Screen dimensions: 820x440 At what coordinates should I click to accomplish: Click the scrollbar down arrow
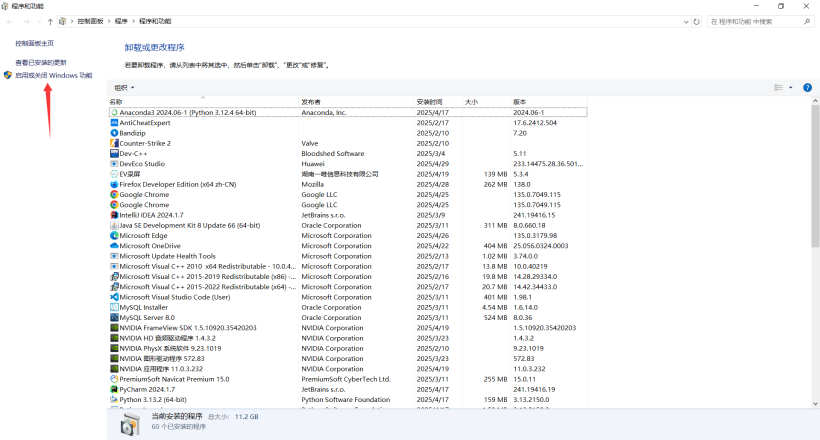click(x=815, y=404)
